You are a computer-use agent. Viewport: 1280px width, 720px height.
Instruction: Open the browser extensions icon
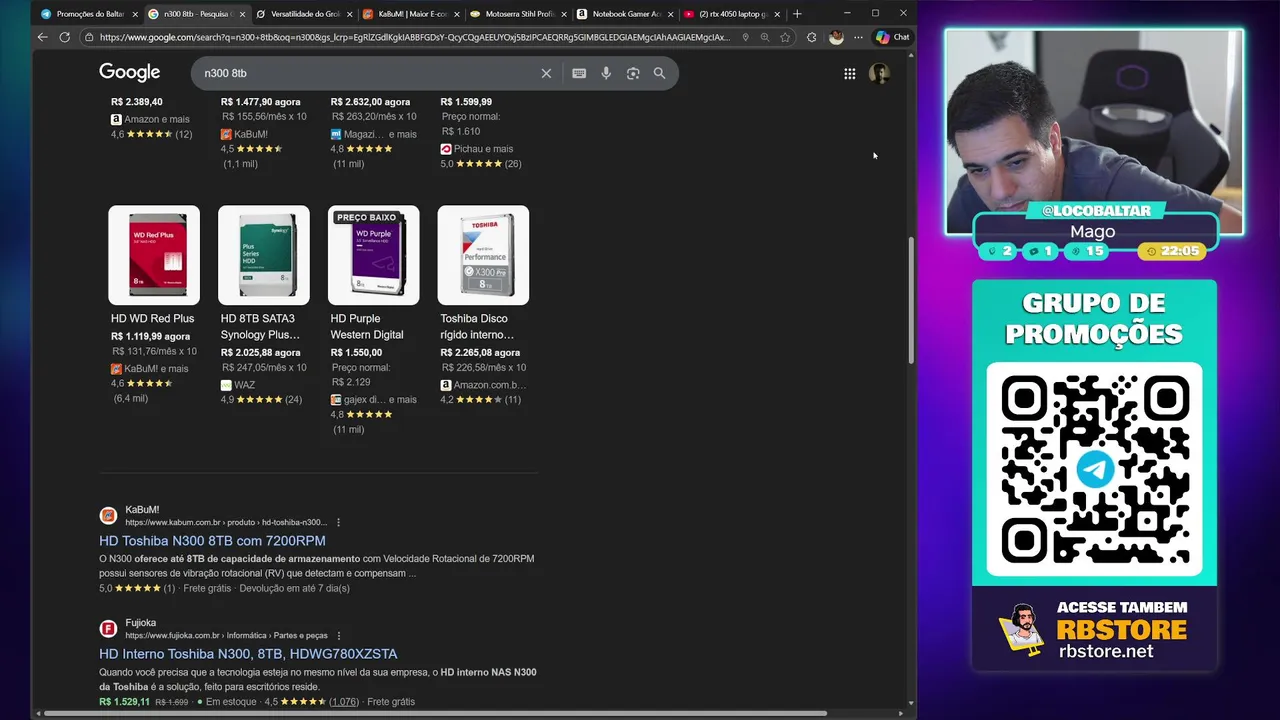[x=811, y=37]
